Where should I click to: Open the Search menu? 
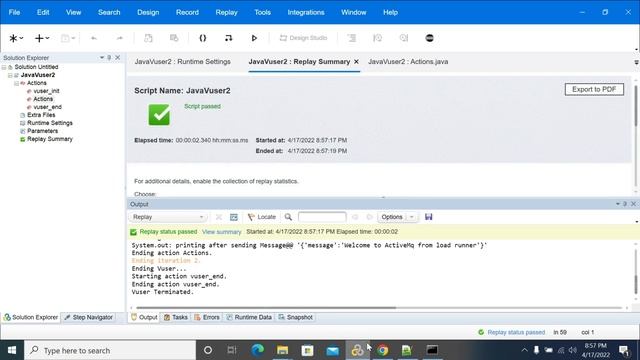tap(109, 12)
